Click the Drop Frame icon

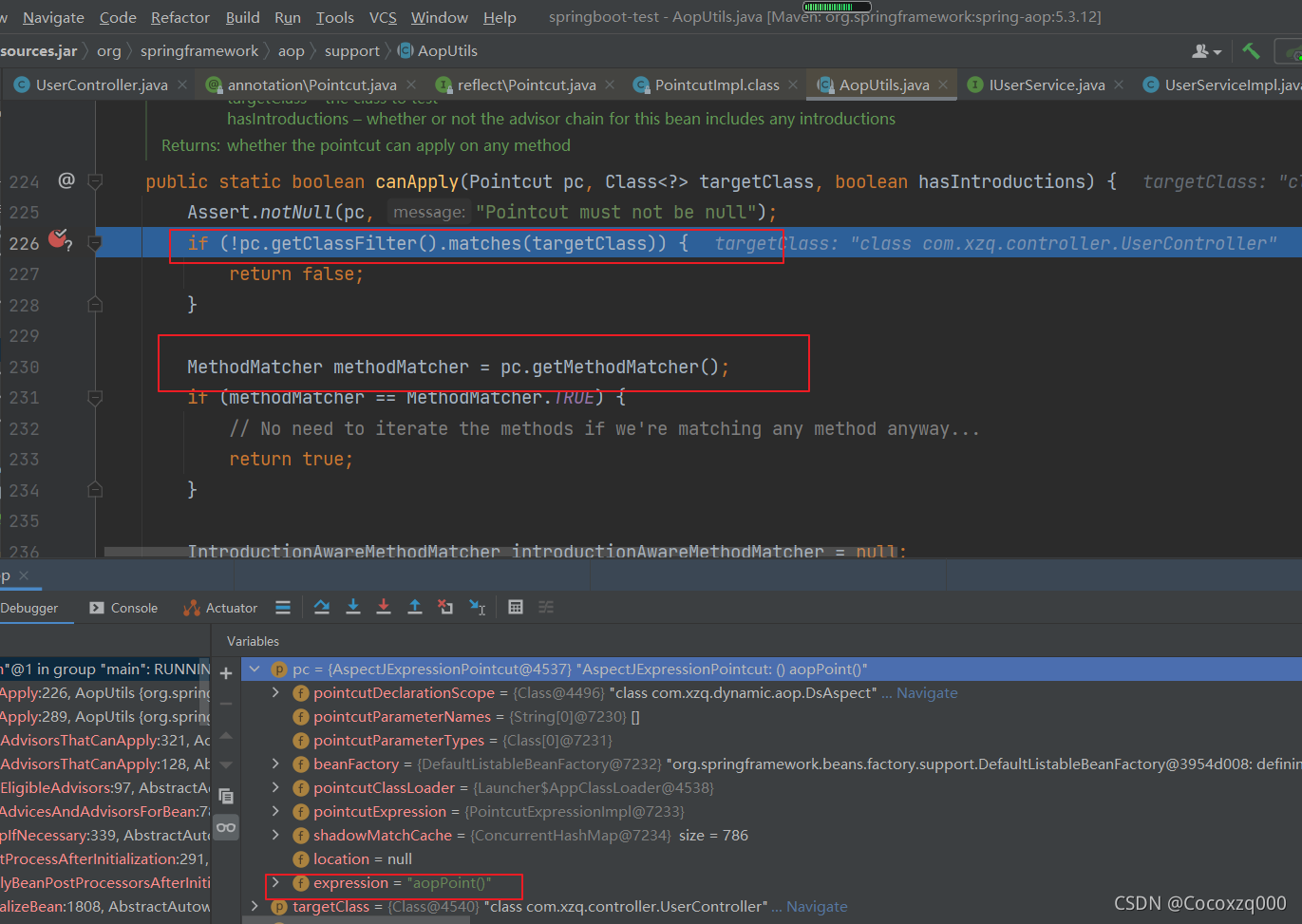(x=445, y=607)
